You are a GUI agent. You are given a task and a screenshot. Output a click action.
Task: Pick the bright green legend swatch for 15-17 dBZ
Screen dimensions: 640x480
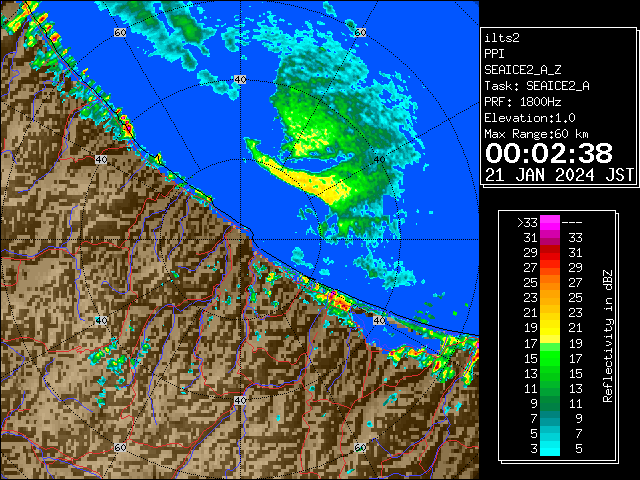point(550,358)
